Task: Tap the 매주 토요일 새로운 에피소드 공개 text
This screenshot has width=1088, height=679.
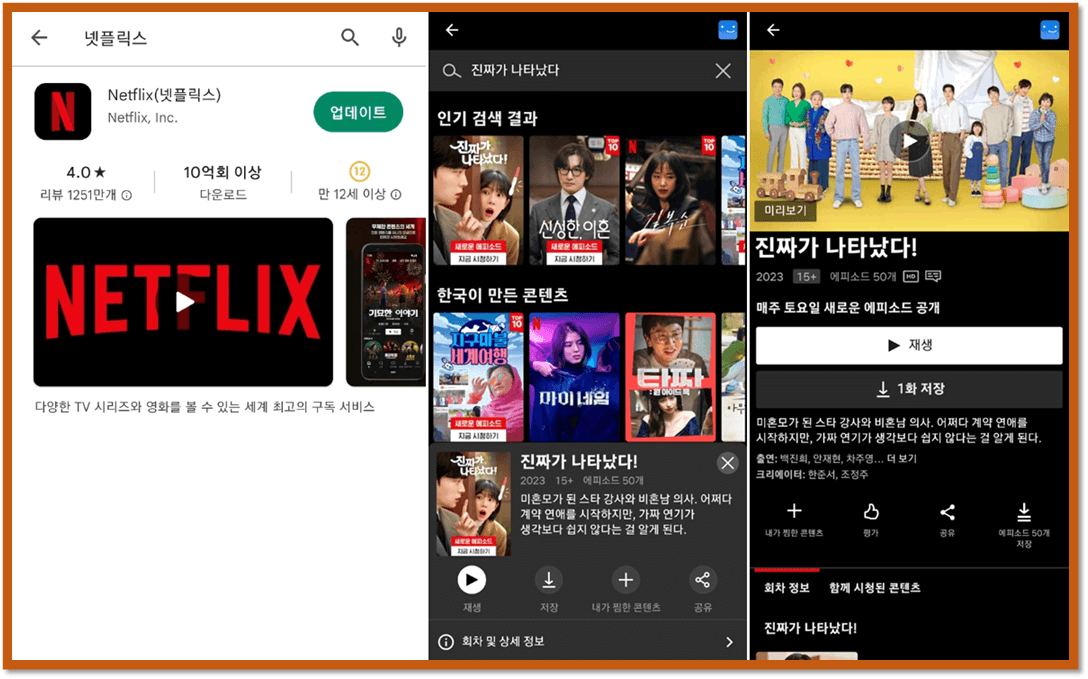Action: coord(848,308)
